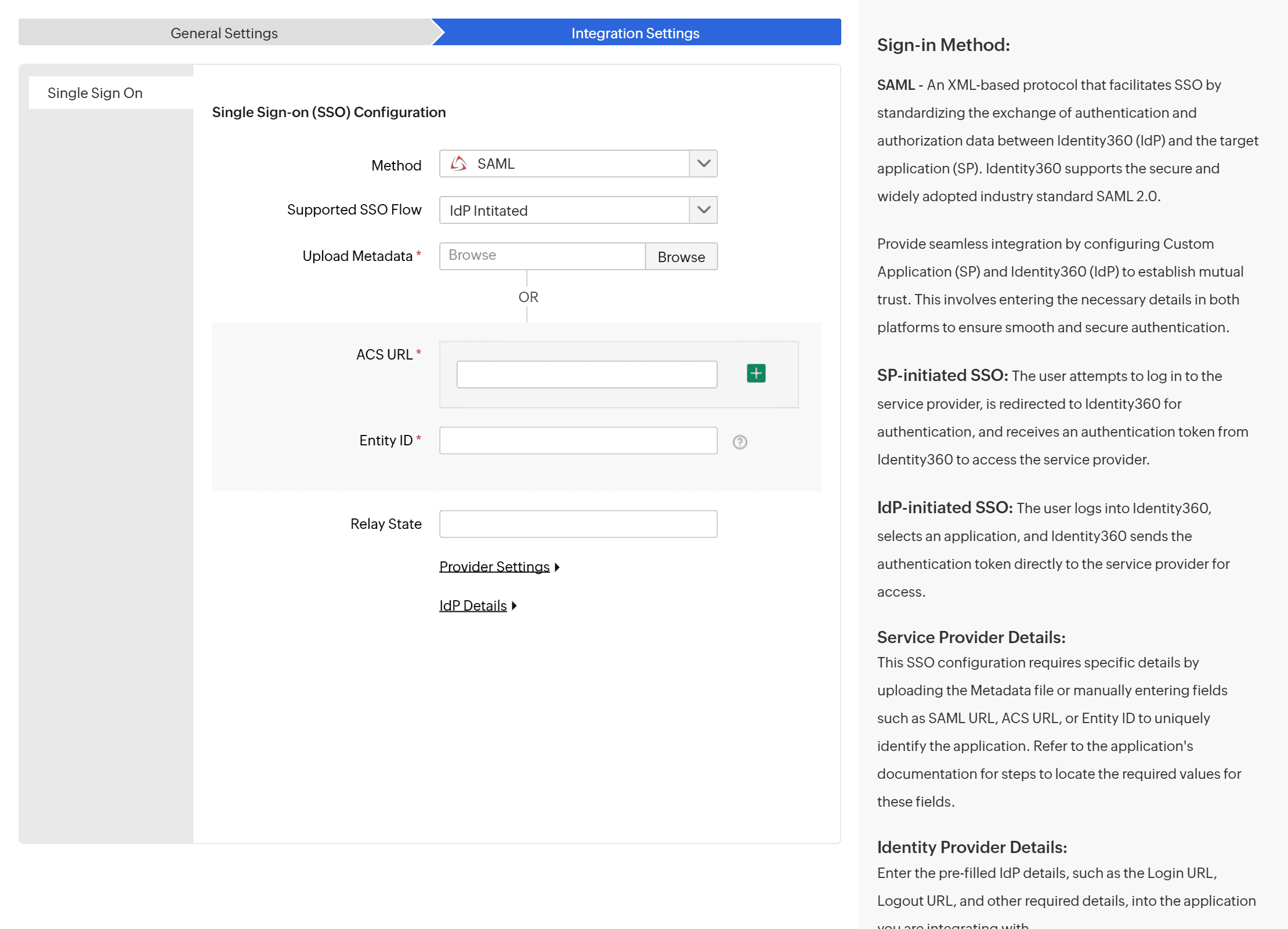Select the IdP Intitated flow combo box

(x=578, y=210)
